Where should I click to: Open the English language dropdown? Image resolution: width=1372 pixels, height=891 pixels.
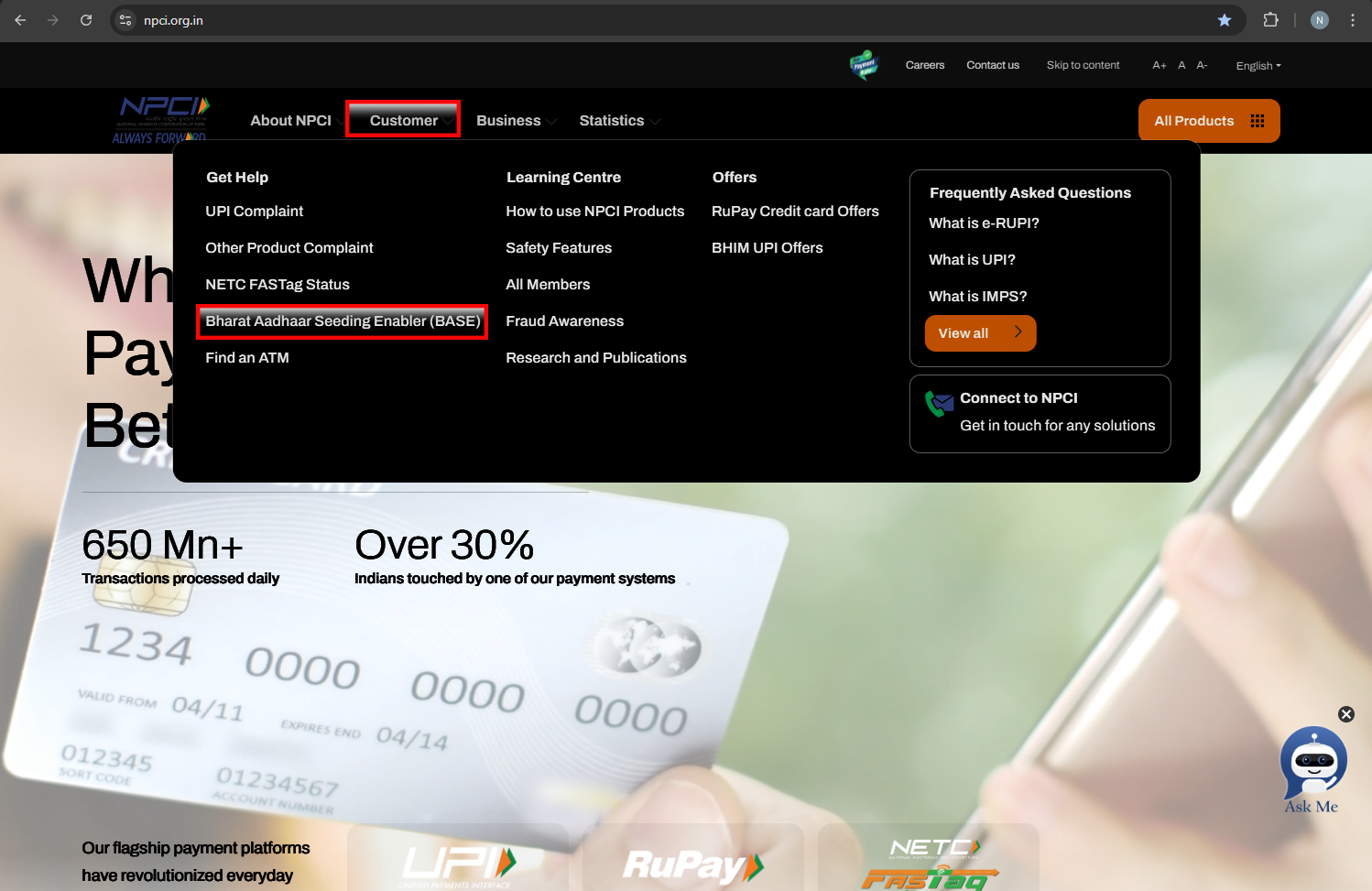click(x=1258, y=66)
